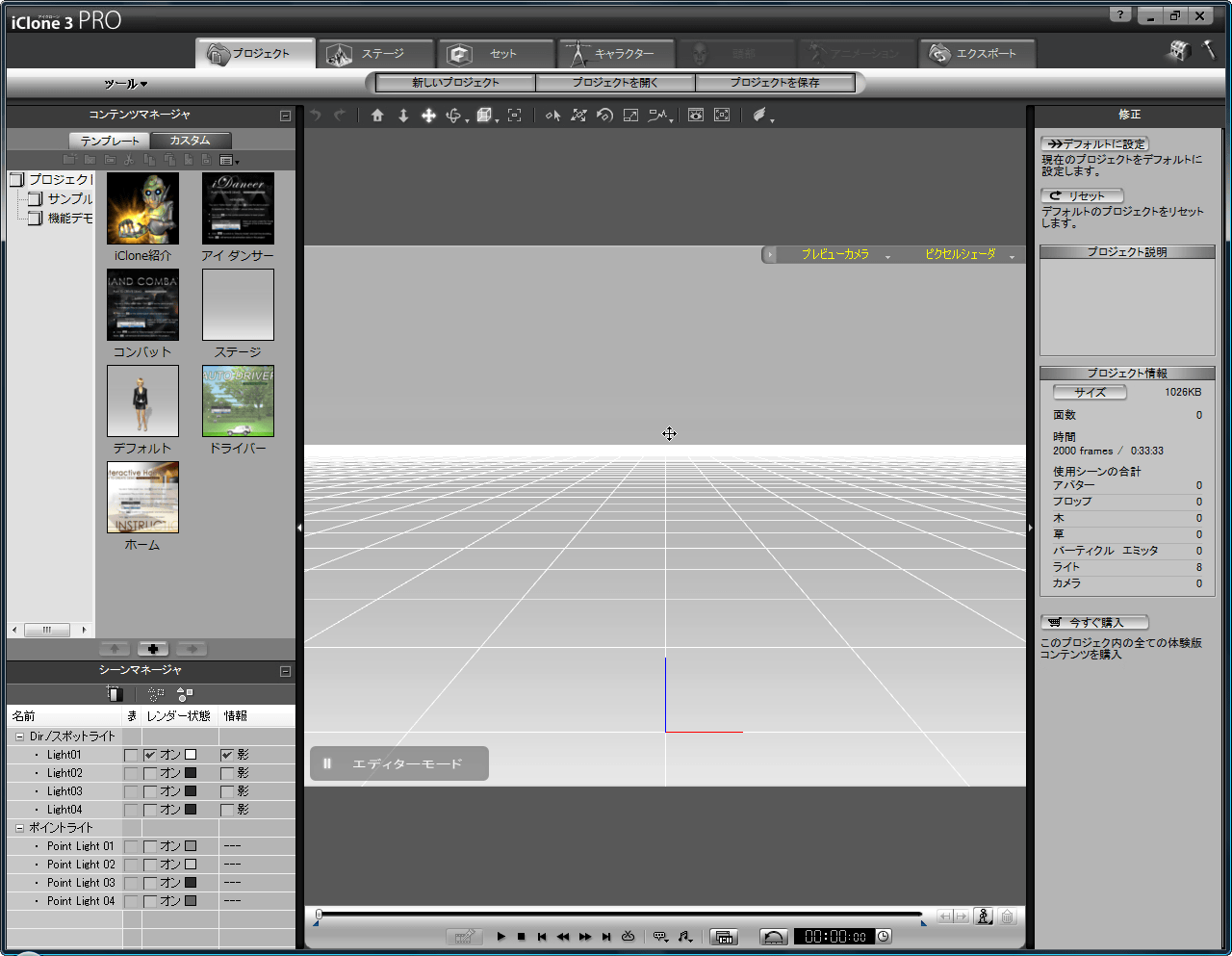The image size is (1232, 956).
Task: Switch to the セット tab
Action: tap(497, 54)
